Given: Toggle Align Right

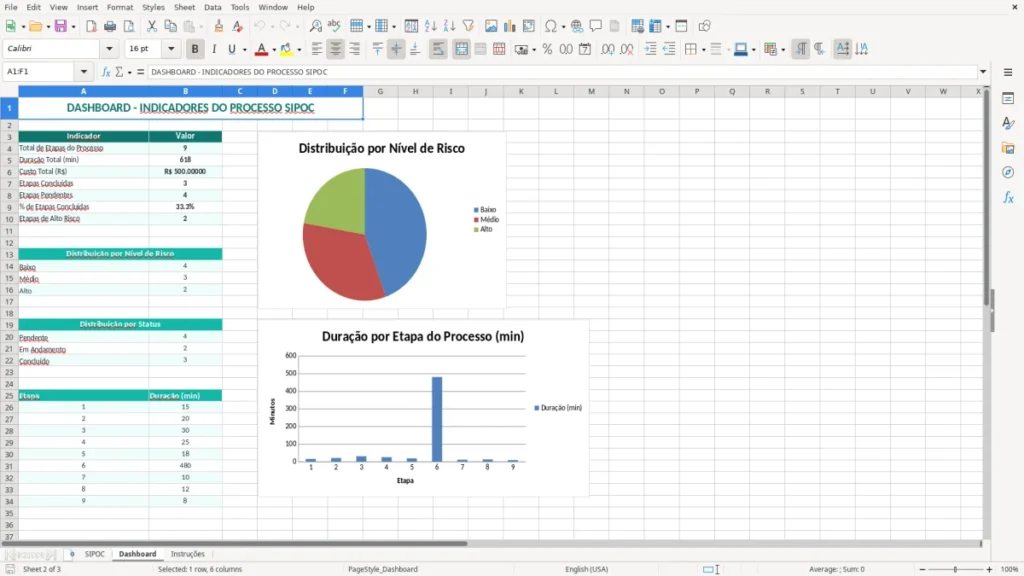Looking at the screenshot, I should pos(355,49).
